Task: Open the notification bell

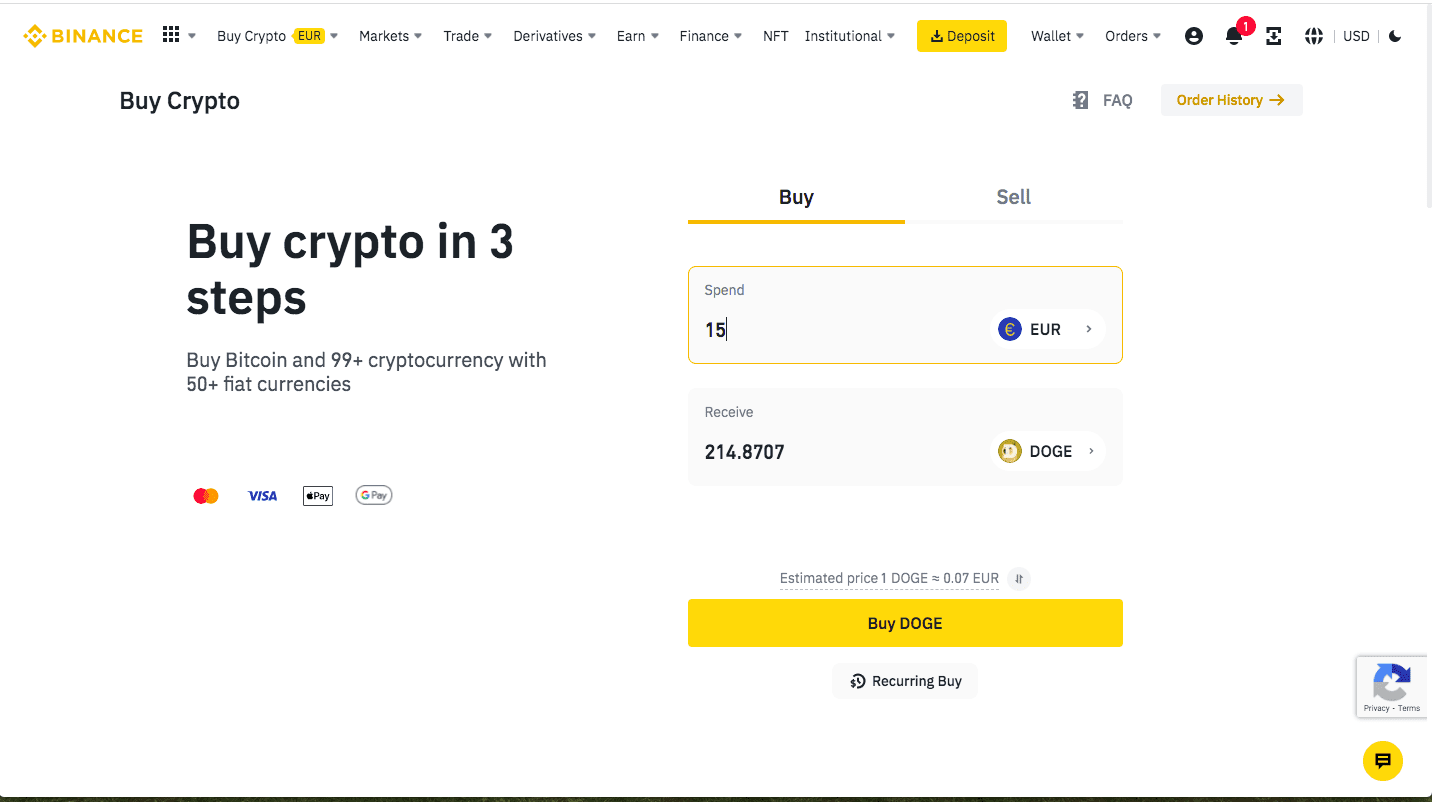Action: pos(1233,36)
